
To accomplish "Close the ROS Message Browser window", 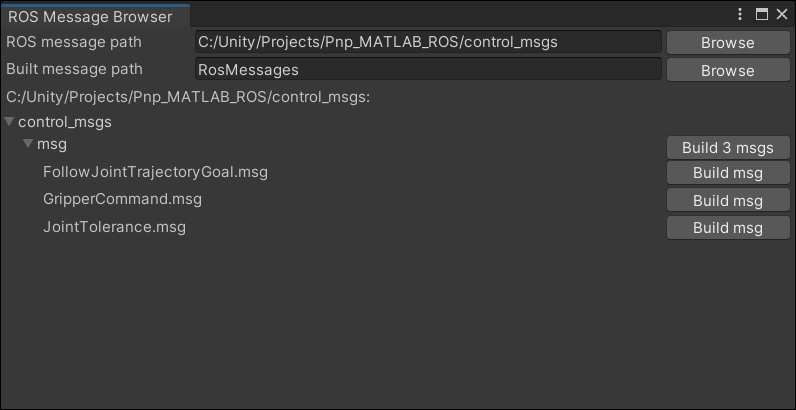I will [780, 14].
